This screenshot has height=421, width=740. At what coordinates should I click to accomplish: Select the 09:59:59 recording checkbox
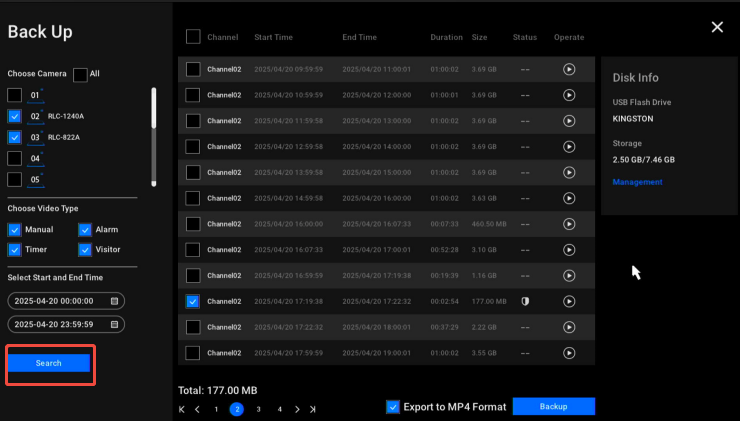(x=193, y=69)
